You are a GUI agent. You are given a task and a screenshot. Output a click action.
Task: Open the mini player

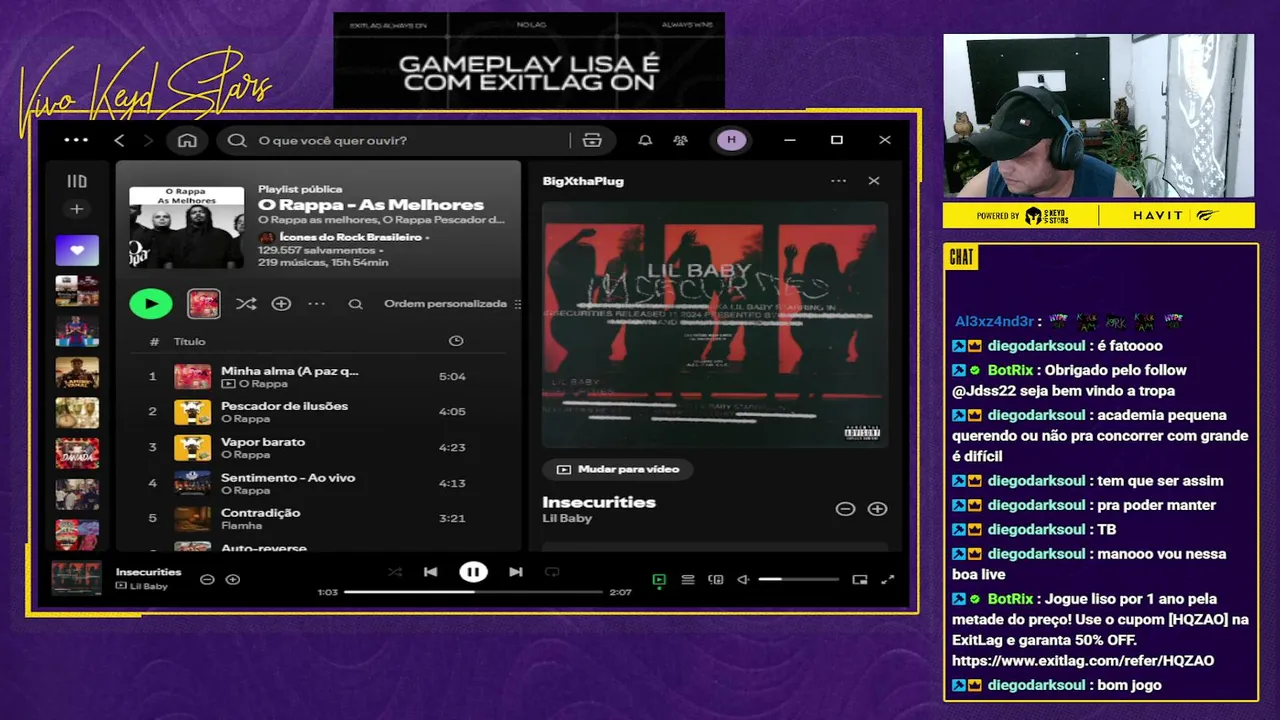click(860, 579)
